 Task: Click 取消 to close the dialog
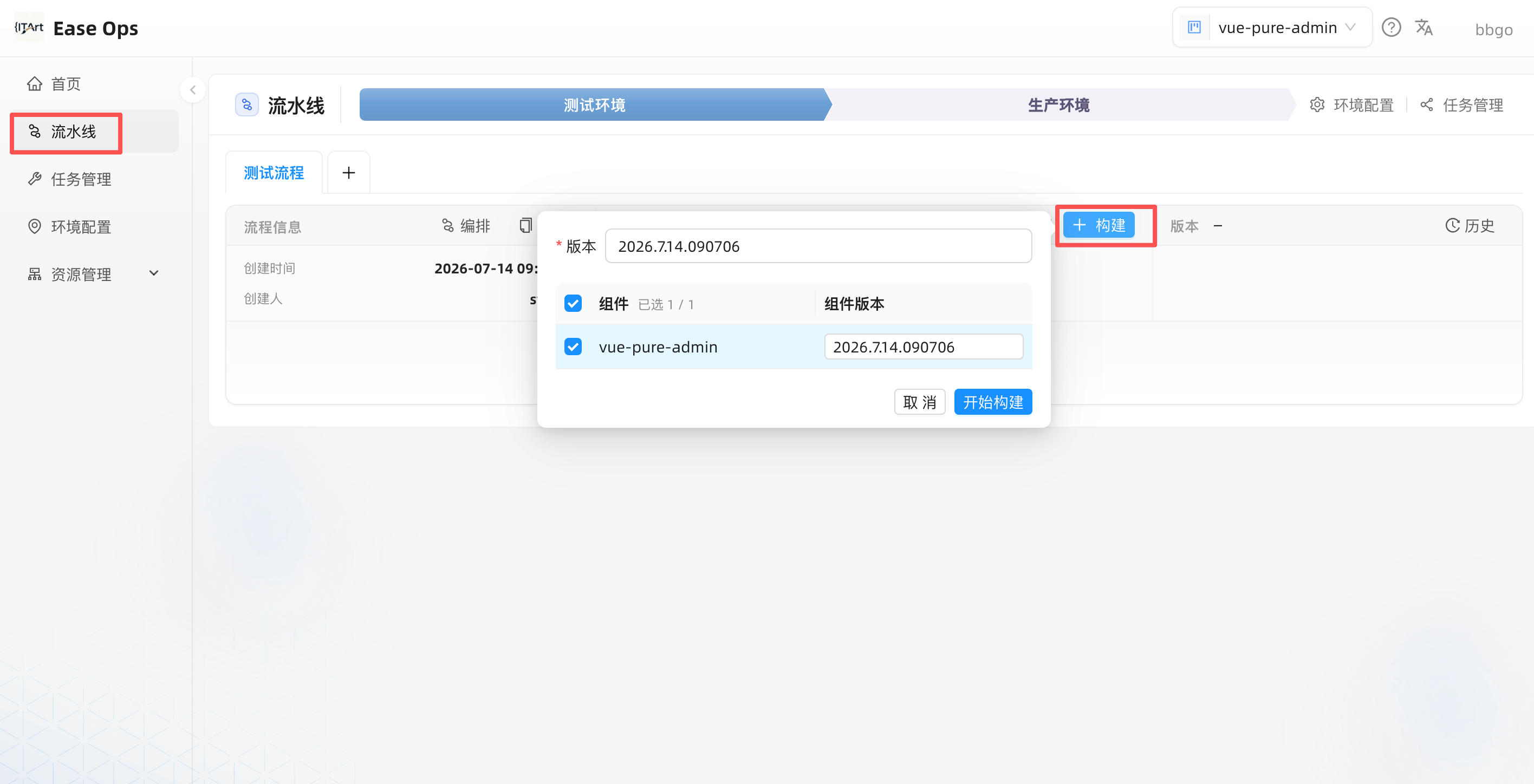point(919,402)
